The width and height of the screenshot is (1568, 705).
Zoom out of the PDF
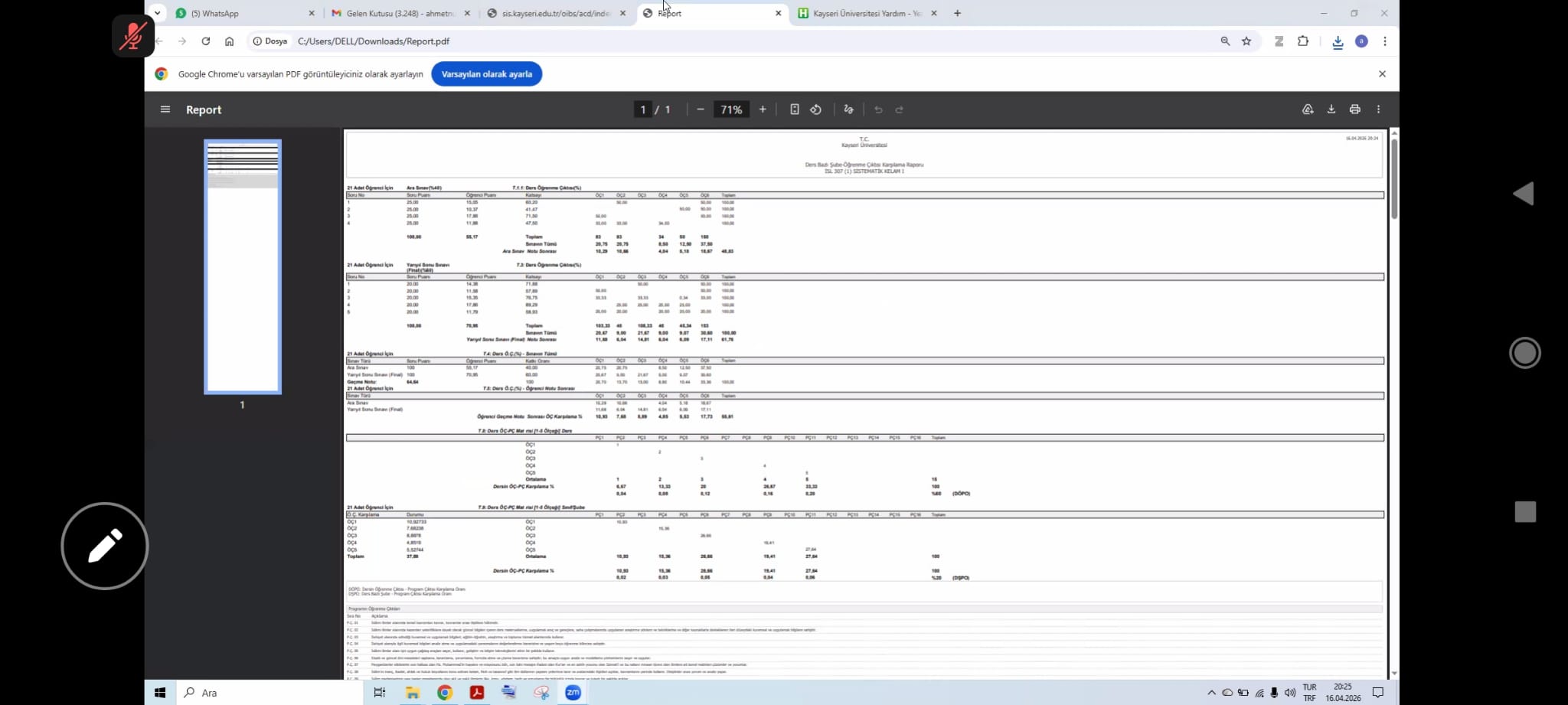click(700, 109)
